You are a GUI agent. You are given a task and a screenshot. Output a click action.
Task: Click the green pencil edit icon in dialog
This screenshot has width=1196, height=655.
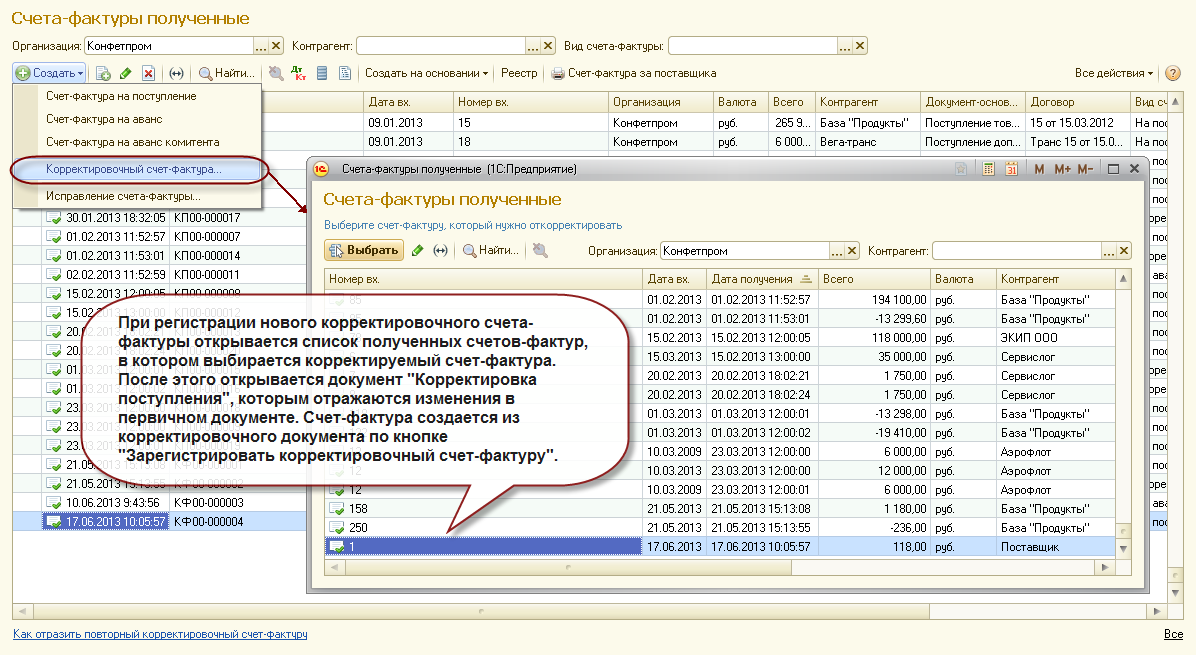click(417, 251)
